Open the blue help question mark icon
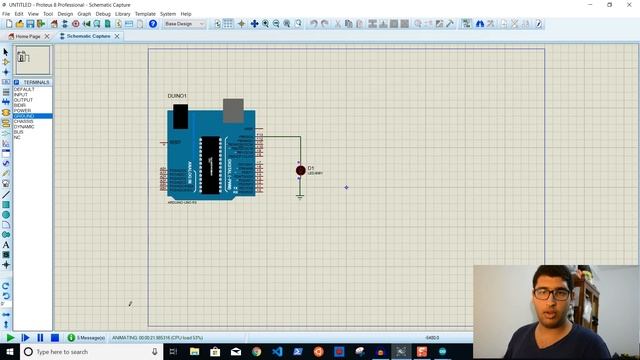The height and width of the screenshot is (360, 640). pyautogui.click(x=153, y=24)
